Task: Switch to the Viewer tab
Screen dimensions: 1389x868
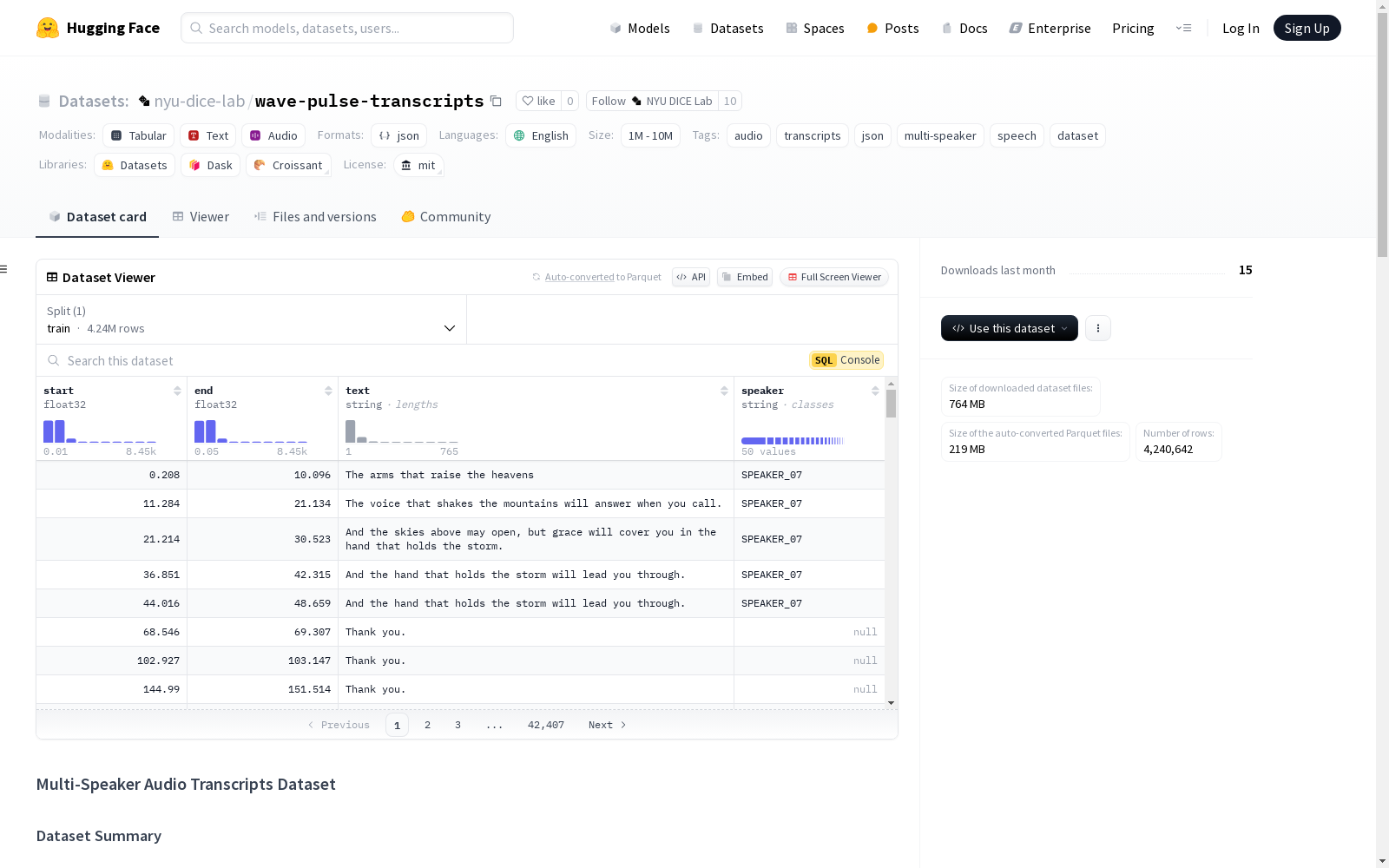Action: point(201,217)
